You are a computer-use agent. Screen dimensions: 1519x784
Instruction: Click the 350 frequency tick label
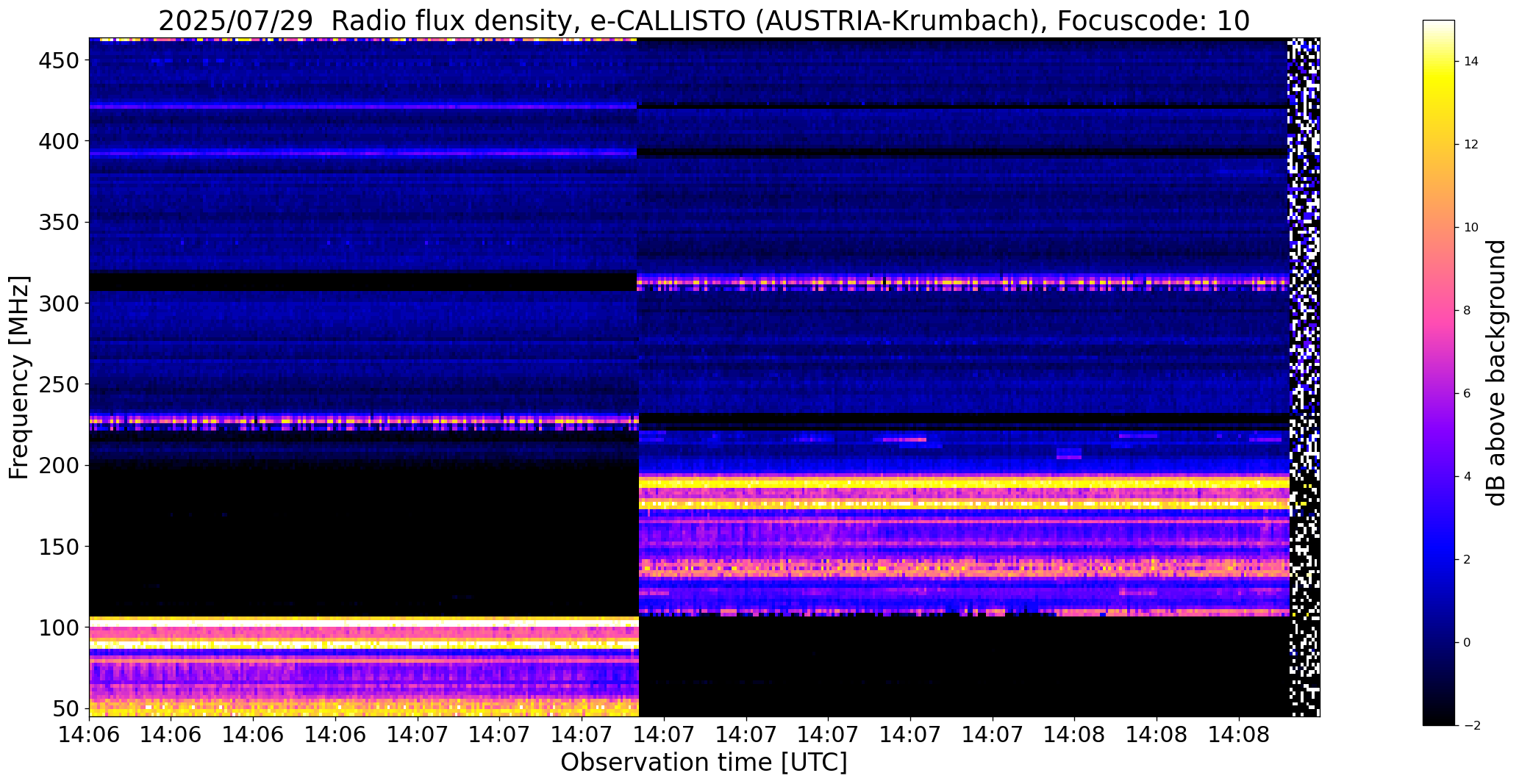coord(59,223)
